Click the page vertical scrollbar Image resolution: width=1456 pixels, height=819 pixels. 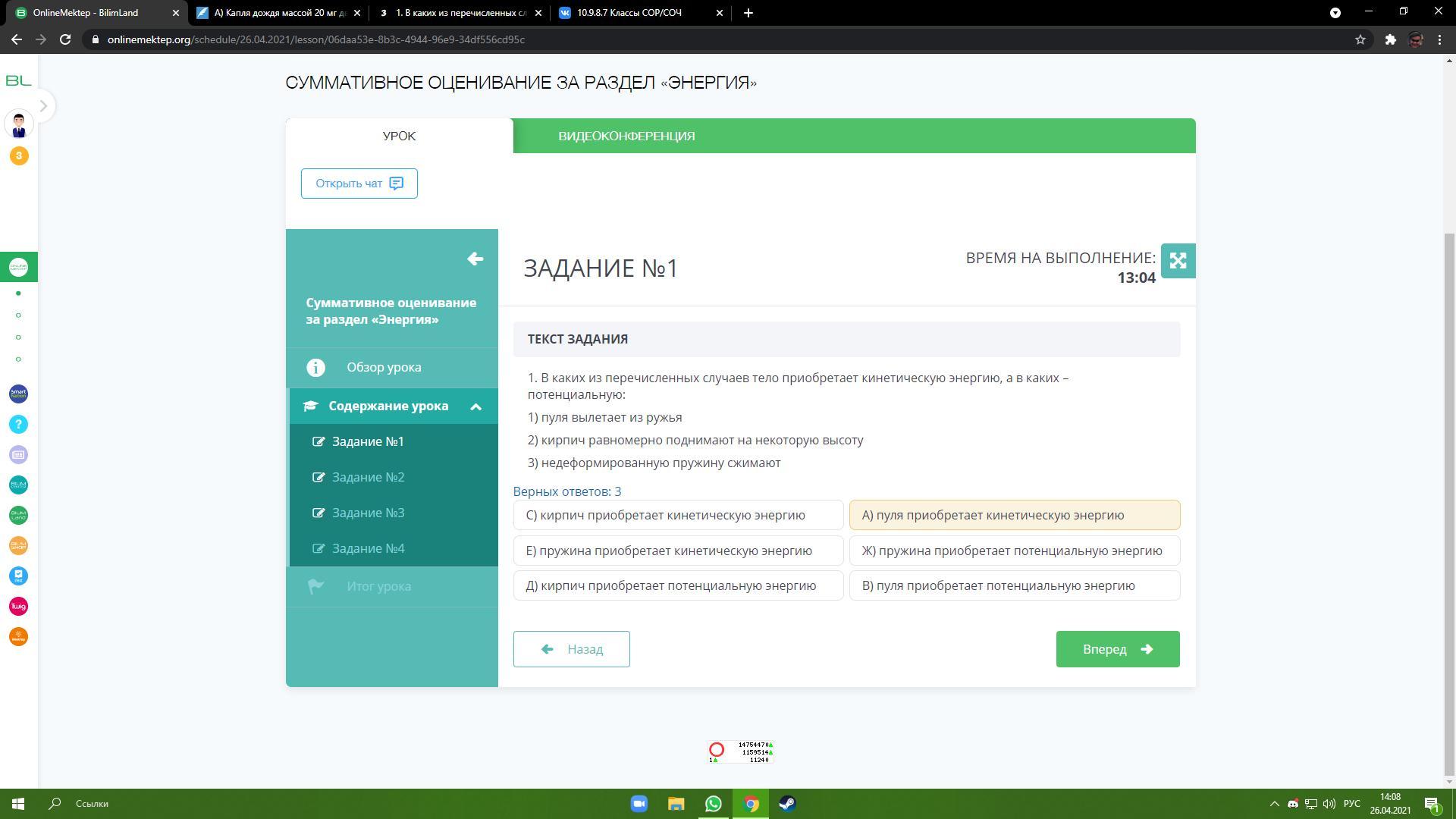click(x=1449, y=500)
